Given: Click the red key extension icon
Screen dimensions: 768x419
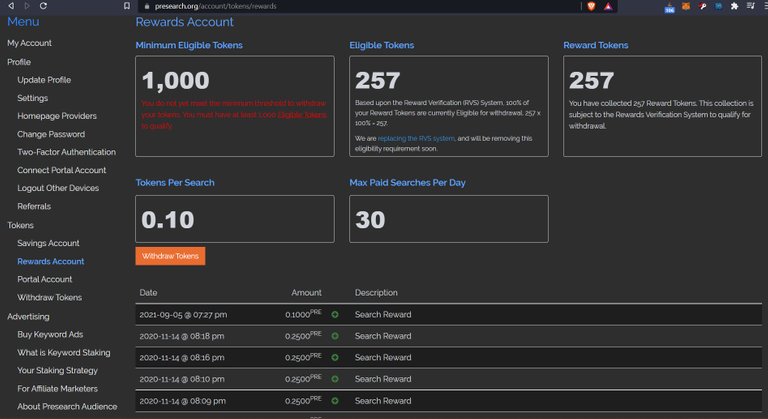Looking at the screenshot, I should click(702, 6).
